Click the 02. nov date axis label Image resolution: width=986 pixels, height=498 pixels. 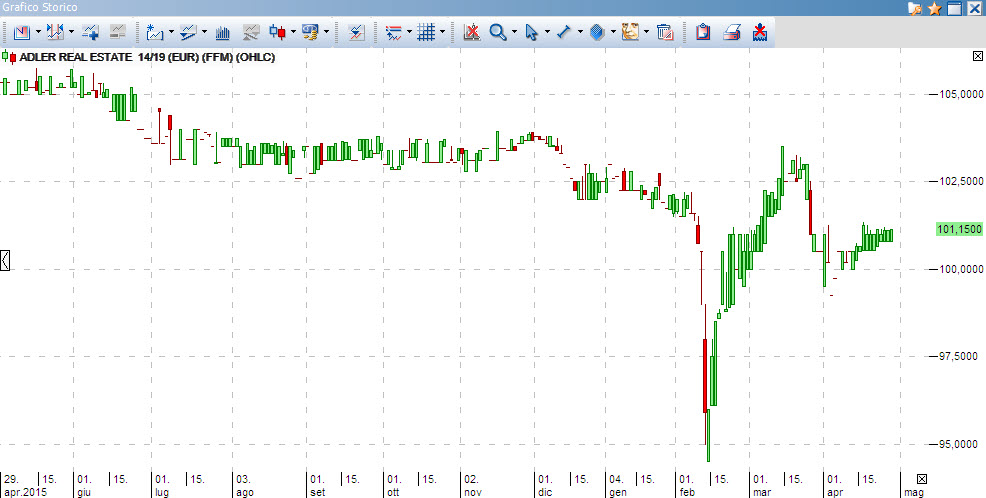pyautogui.click(x=472, y=486)
